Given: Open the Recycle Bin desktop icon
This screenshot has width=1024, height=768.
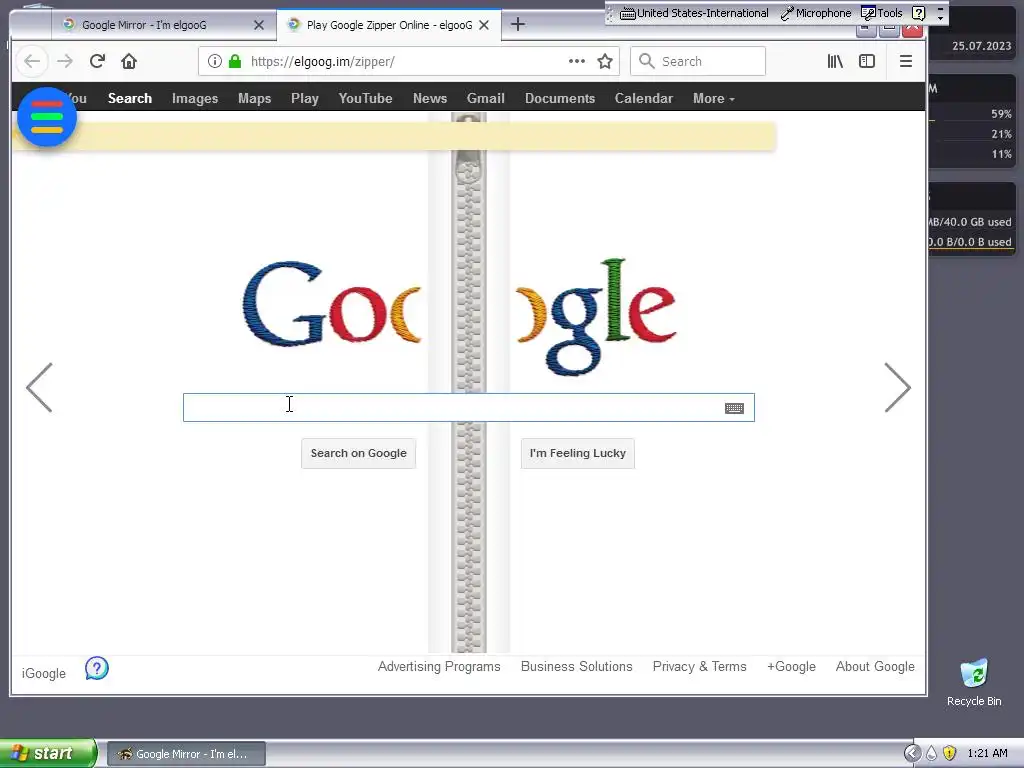Looking at the screenshot, I should [x=974, y=682].
